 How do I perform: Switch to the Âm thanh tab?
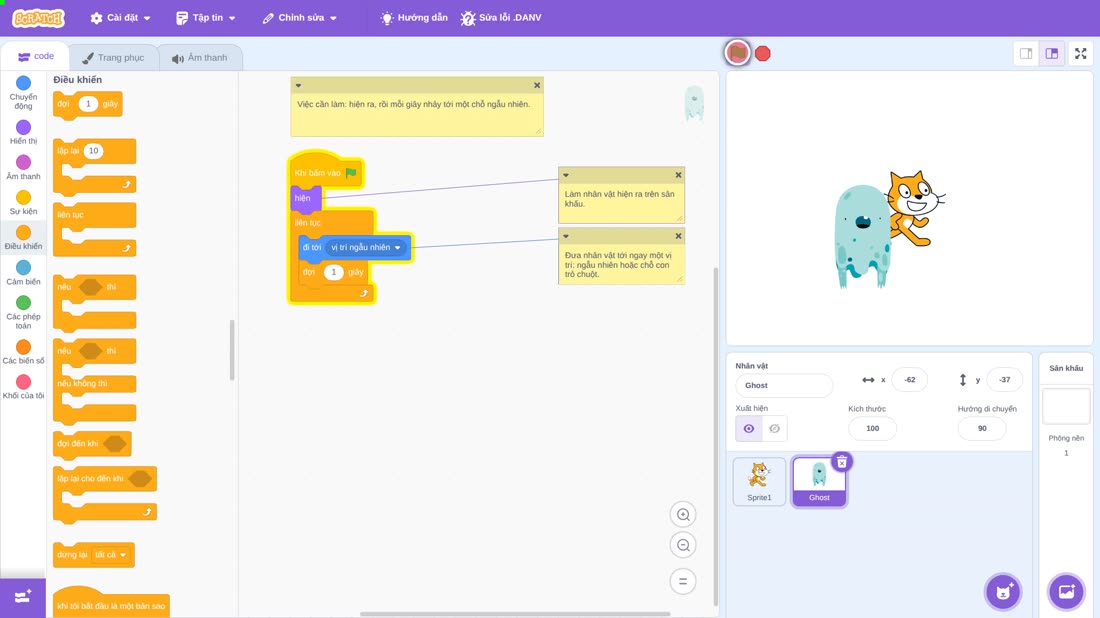[200, 58]
